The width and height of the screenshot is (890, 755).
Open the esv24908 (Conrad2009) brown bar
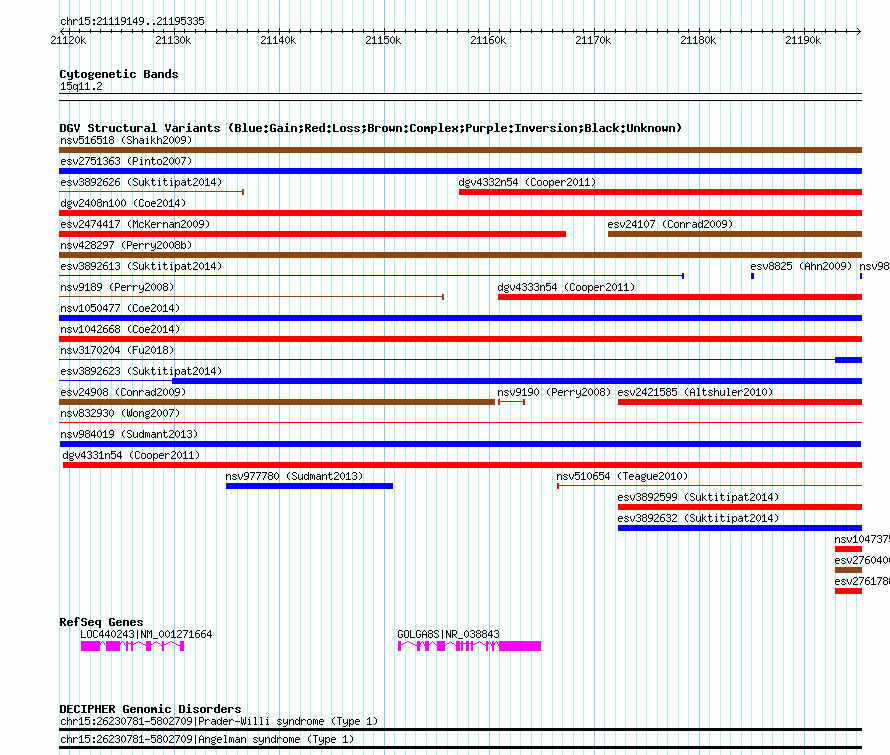277,402
